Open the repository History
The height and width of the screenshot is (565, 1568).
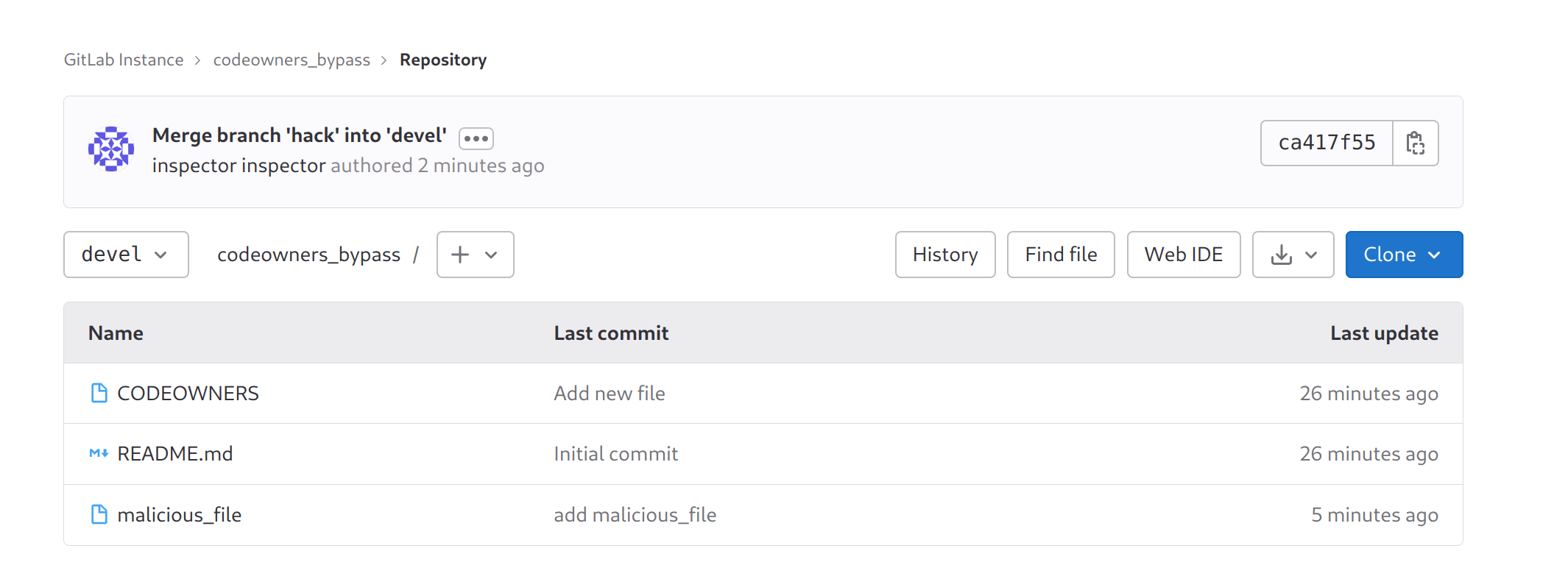coord(945,255)
